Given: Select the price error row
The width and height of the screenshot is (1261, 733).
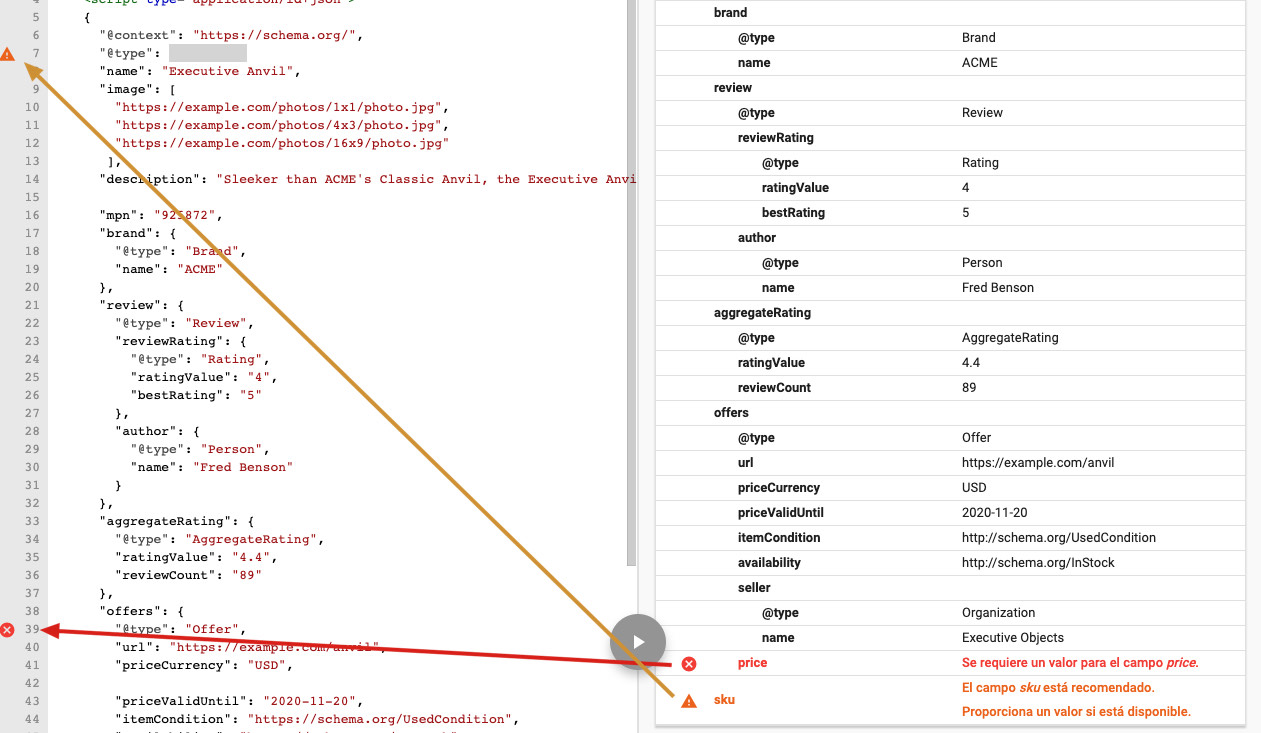Looking at the screenshot, I should click(x=950, y=663).
